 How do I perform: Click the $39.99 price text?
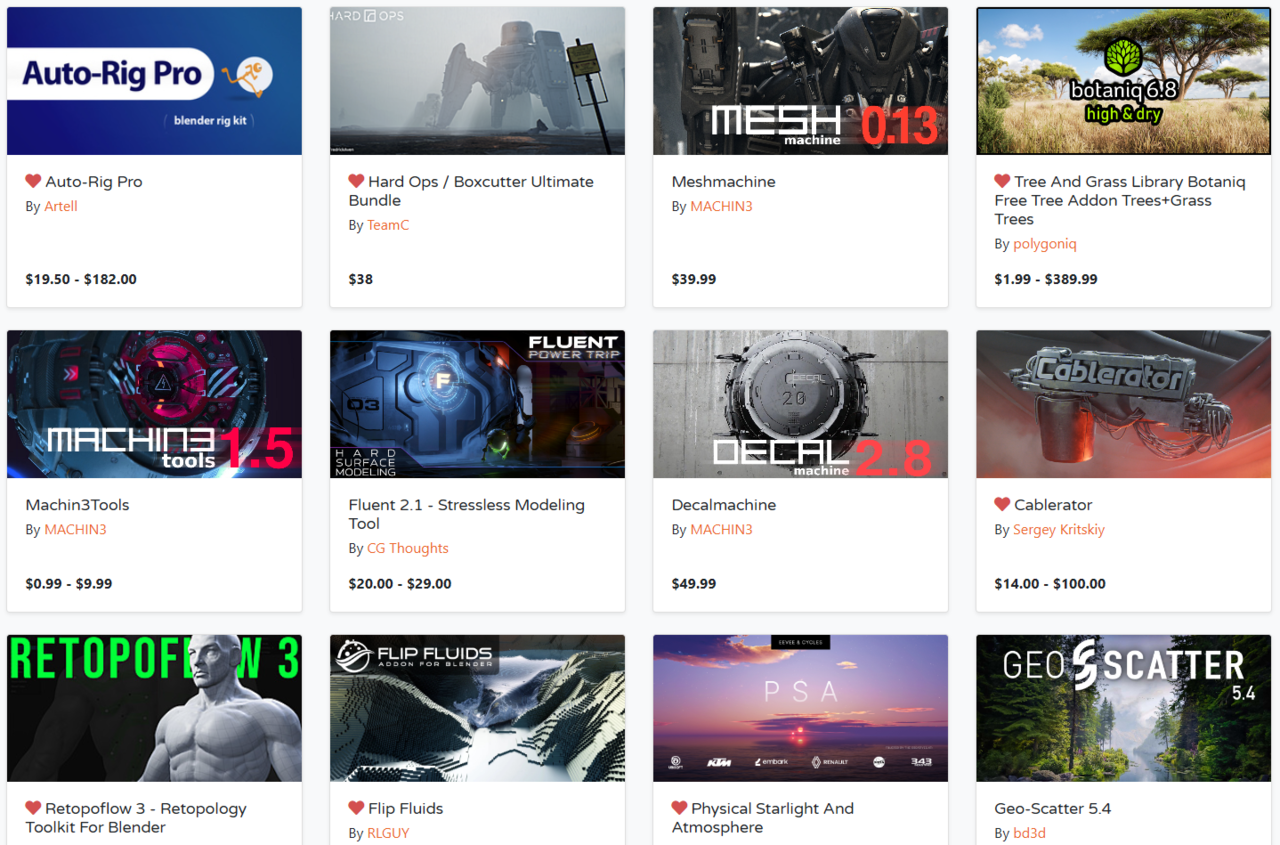(694, 279)
